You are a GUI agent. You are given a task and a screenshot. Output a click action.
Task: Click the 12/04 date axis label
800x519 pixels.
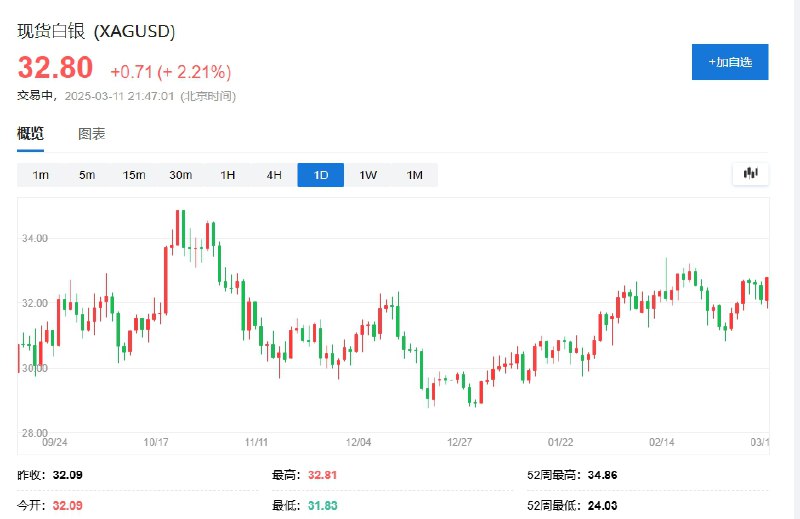pyautogui.click(x=358, y=442)
